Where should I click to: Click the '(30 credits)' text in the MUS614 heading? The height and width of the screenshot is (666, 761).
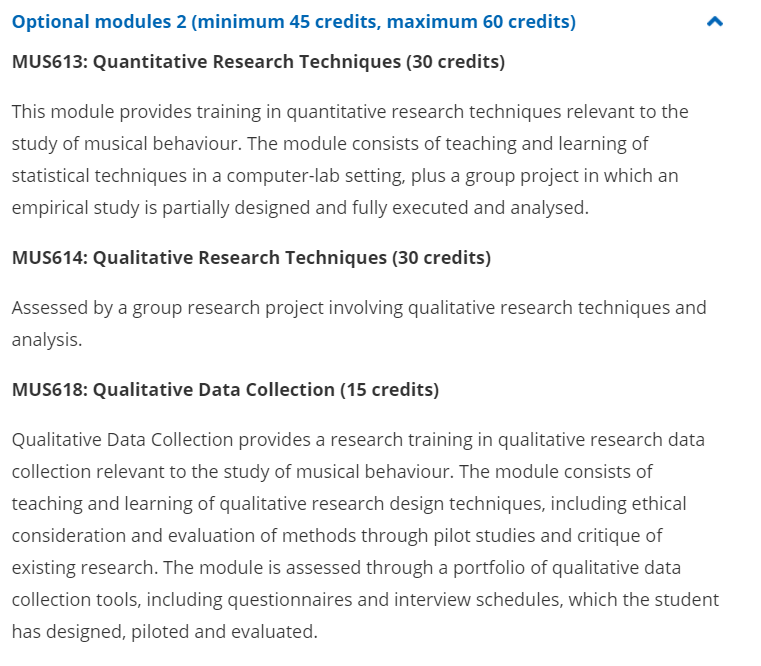click(x=441, y=258)
